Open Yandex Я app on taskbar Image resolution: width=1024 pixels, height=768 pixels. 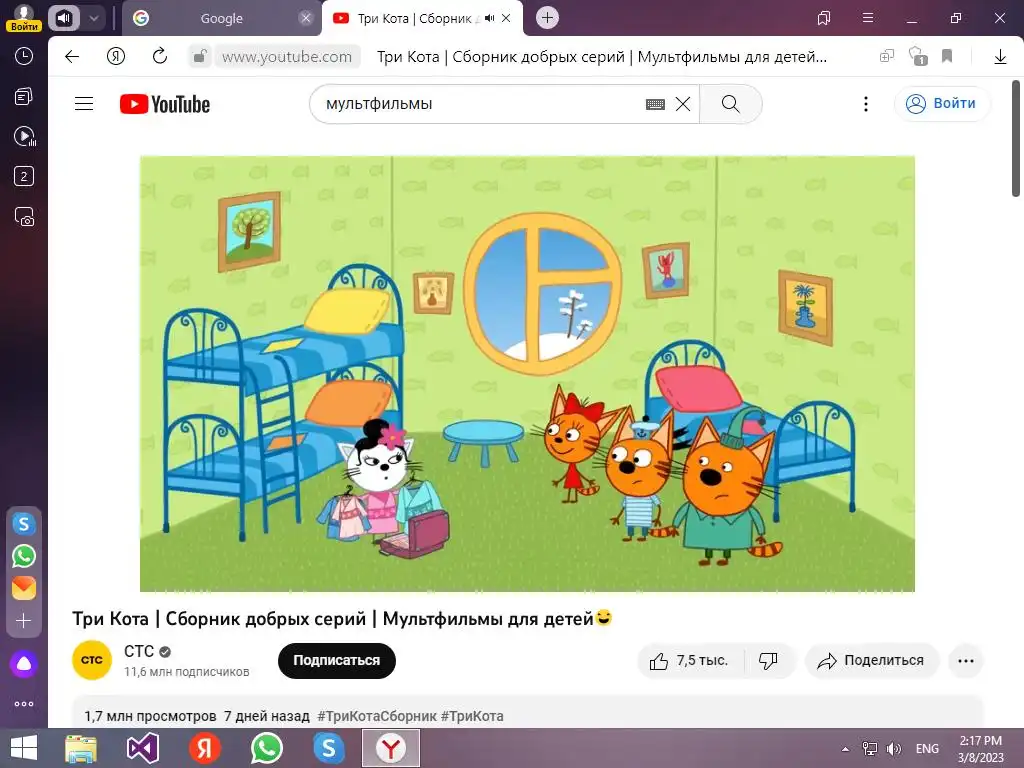point(204,748)
